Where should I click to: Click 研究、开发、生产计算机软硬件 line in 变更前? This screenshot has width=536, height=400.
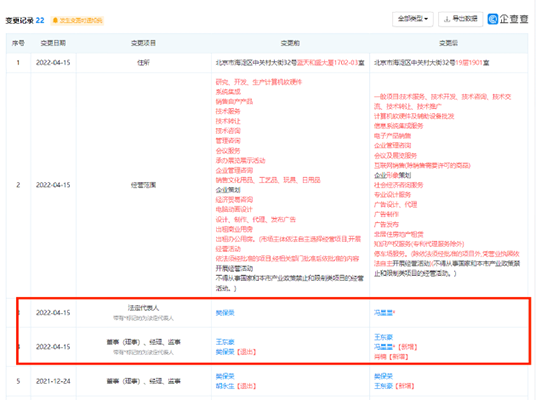[259, 82]
